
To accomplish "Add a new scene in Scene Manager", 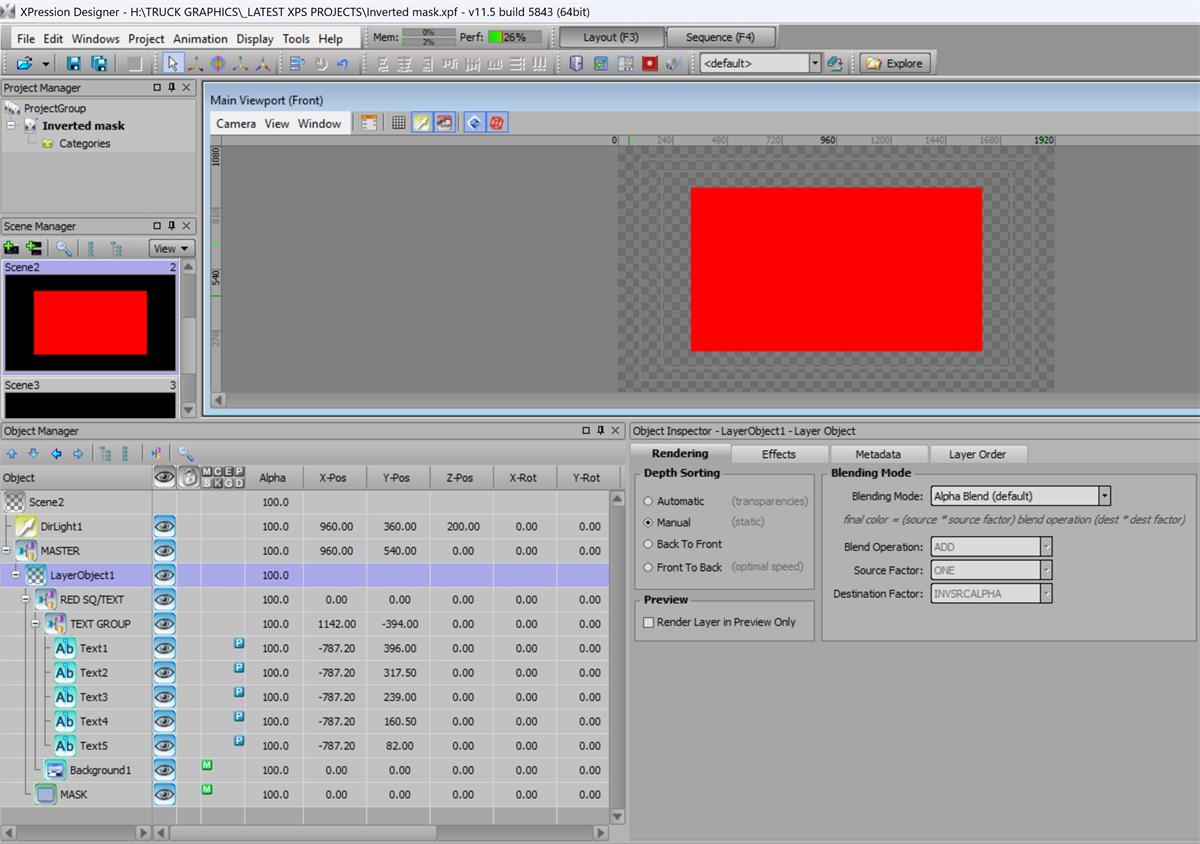I will point(12,248).
